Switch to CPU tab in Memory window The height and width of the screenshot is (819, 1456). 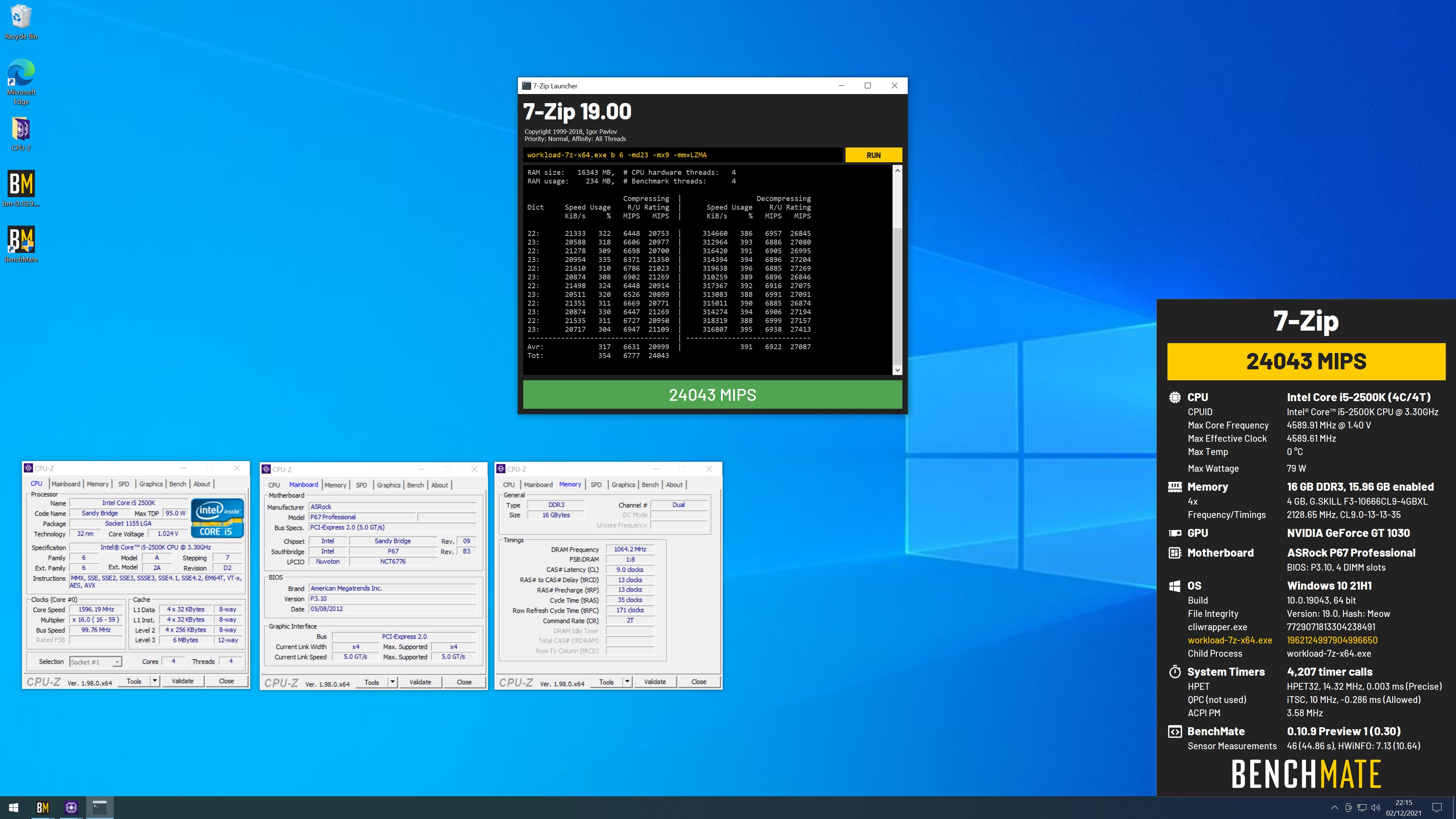point(509,485)
